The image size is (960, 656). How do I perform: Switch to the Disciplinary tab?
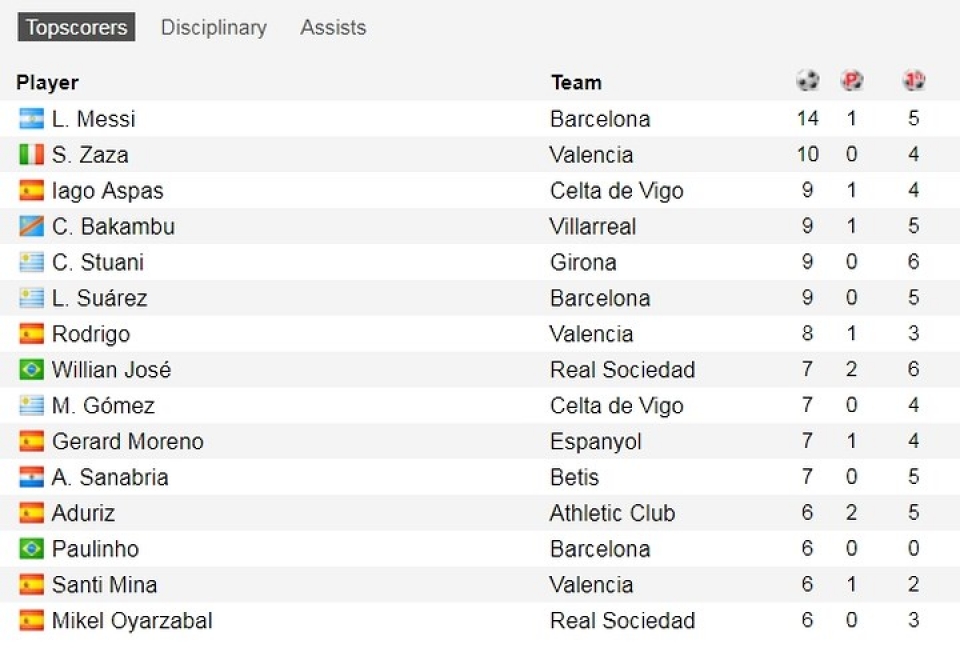point(214,28)
